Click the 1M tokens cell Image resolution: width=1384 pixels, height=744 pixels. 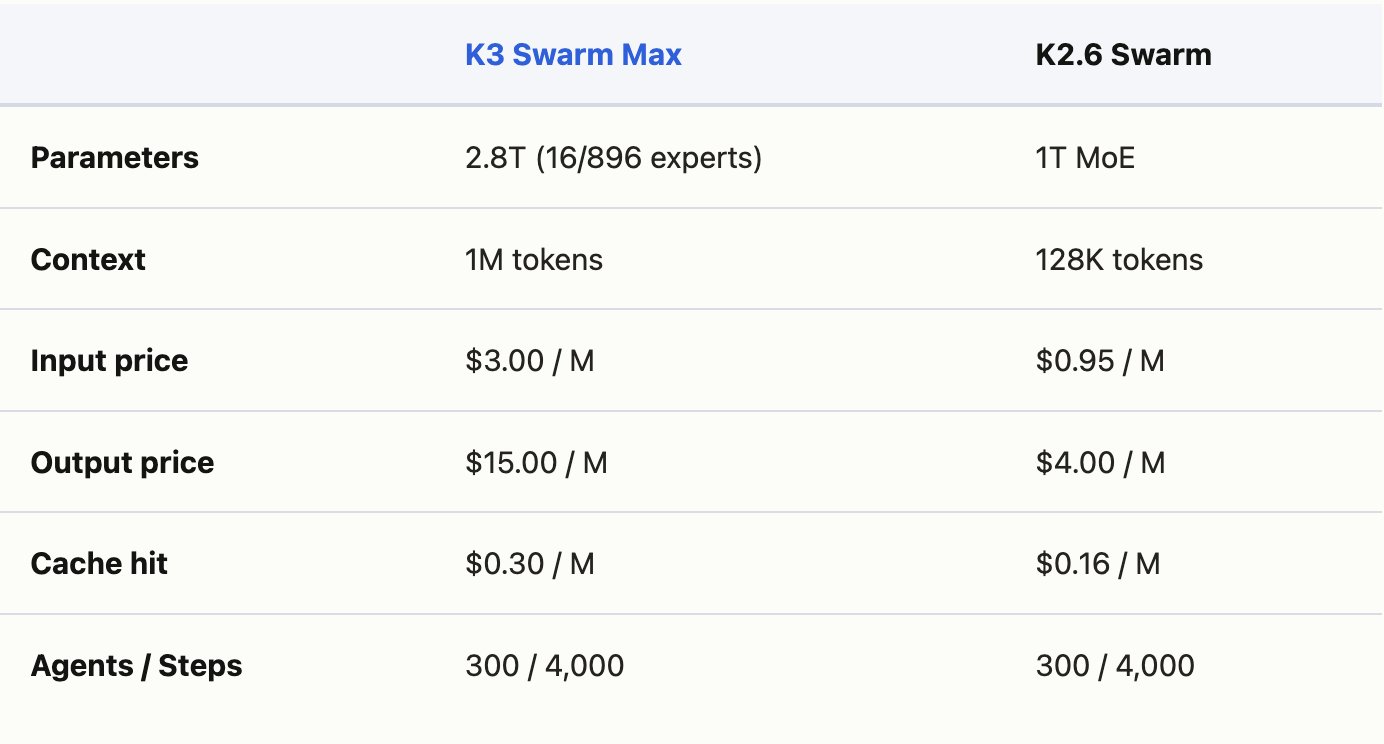click(x=534, y=260)
